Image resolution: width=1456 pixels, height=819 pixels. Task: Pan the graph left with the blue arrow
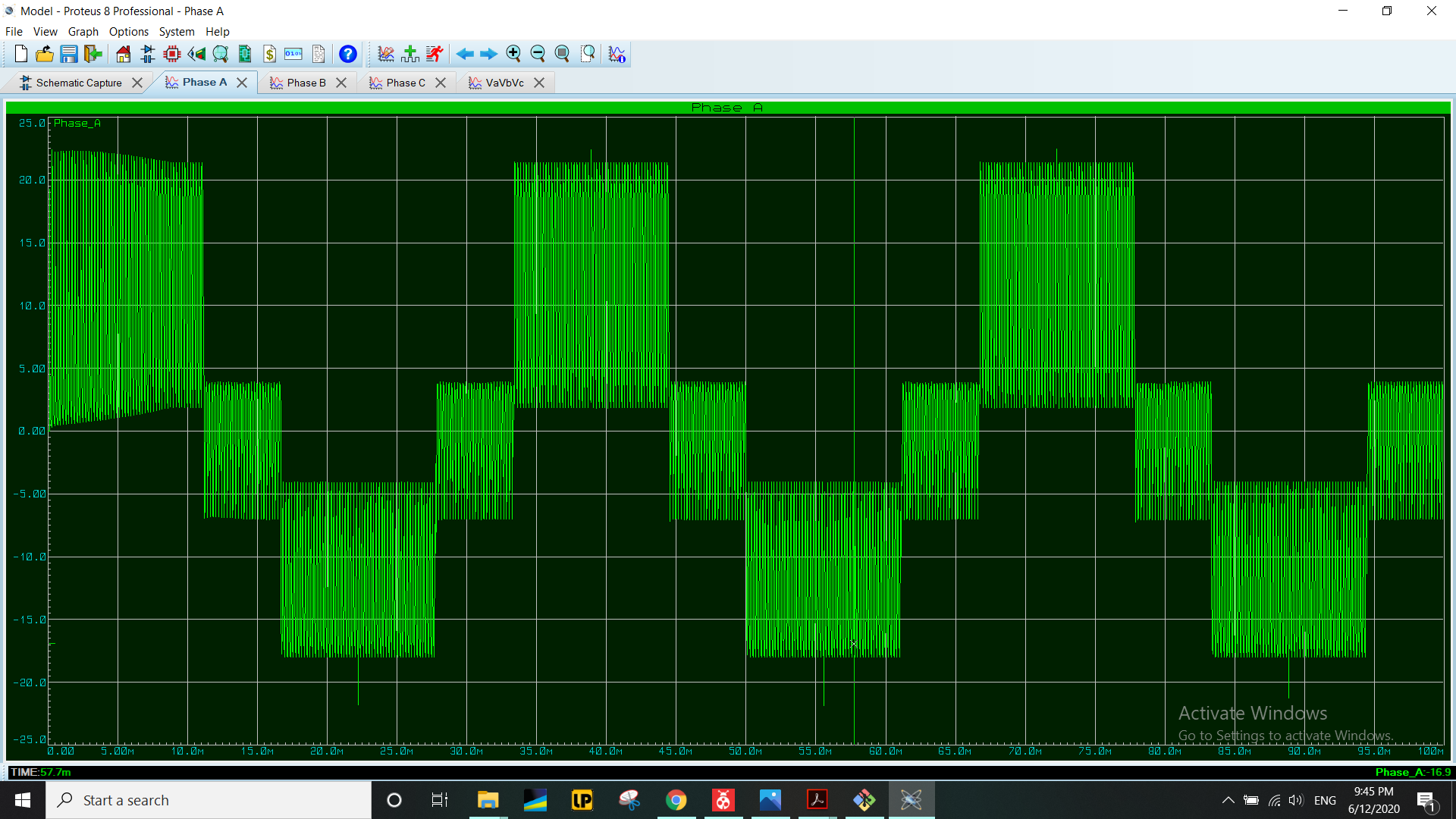pyautogui.click(x=465, y=54)
